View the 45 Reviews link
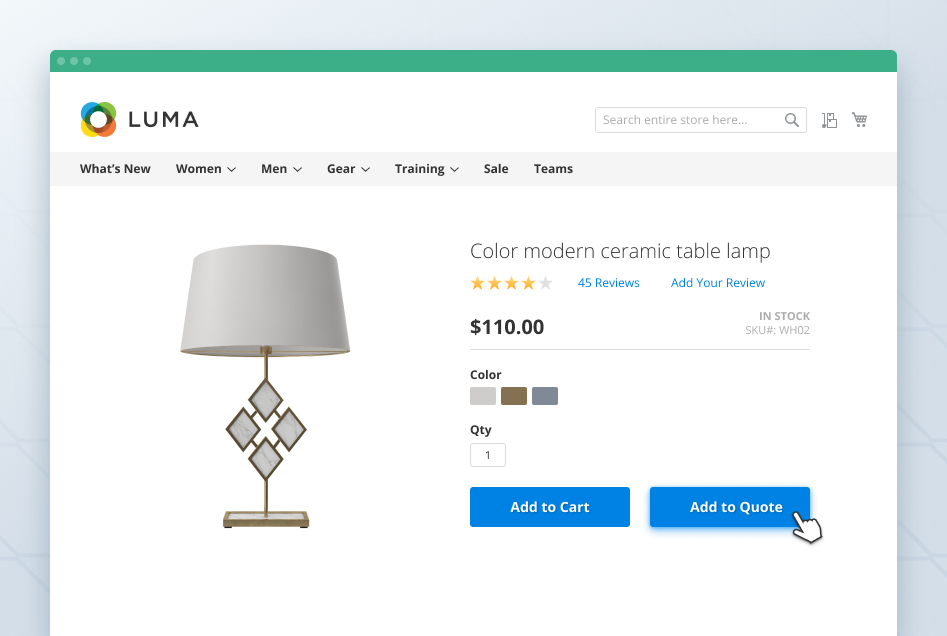The width and height of the screenshot is (947, 636). [608, 283]
